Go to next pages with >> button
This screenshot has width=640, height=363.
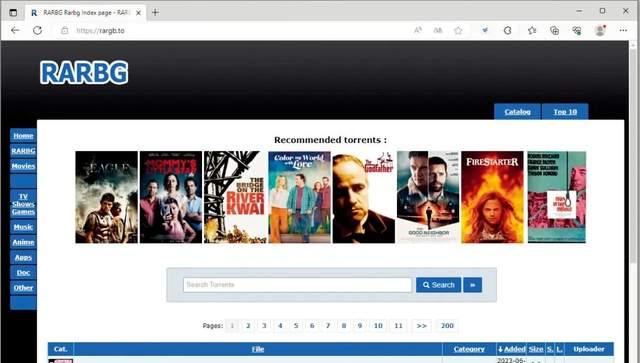421,325
